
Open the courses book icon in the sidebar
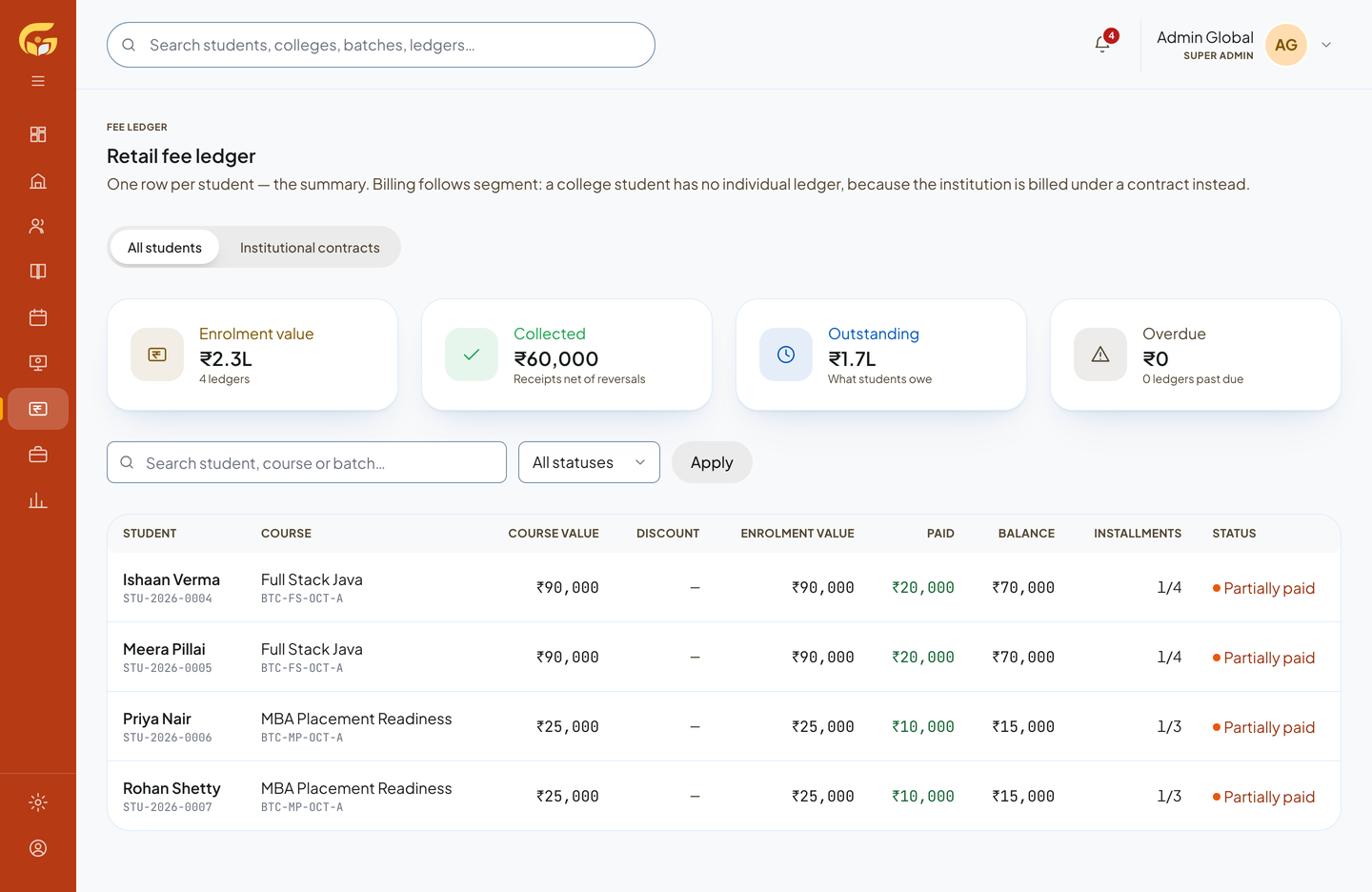(x=38, y=272)
